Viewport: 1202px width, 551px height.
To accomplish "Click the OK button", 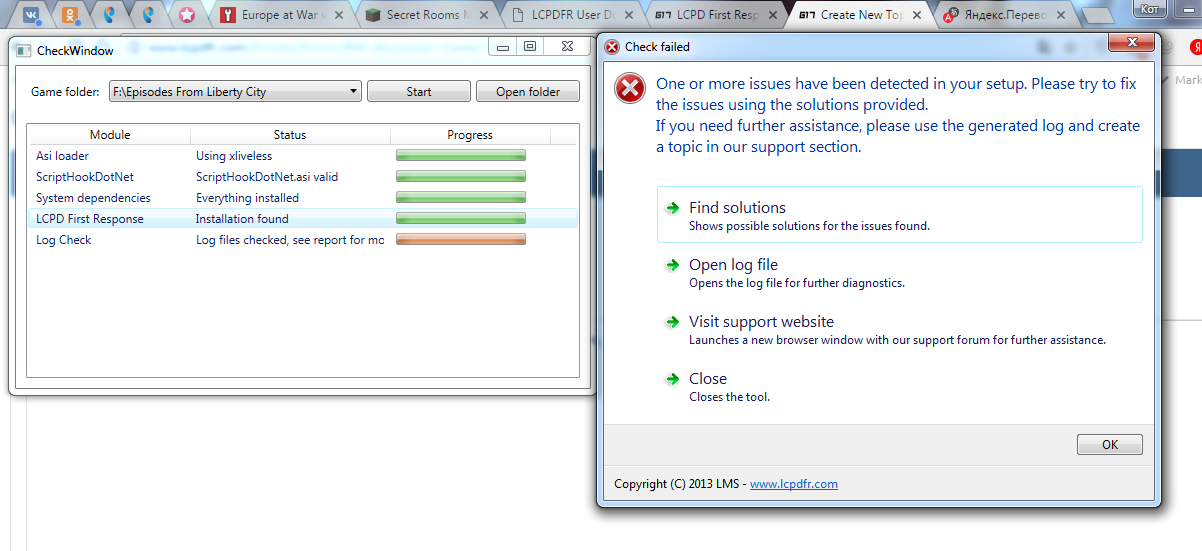I will 1109,444.
